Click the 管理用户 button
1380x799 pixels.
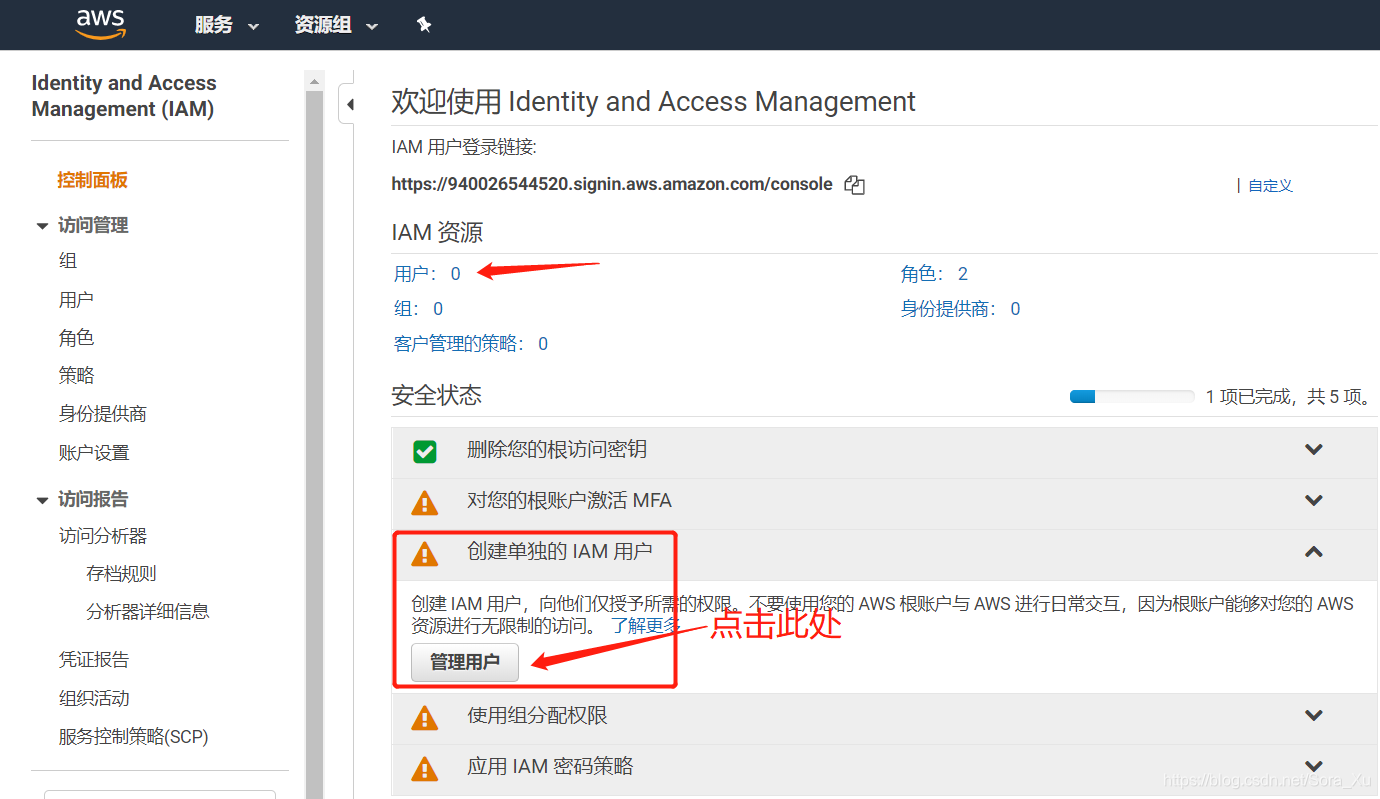465,662
